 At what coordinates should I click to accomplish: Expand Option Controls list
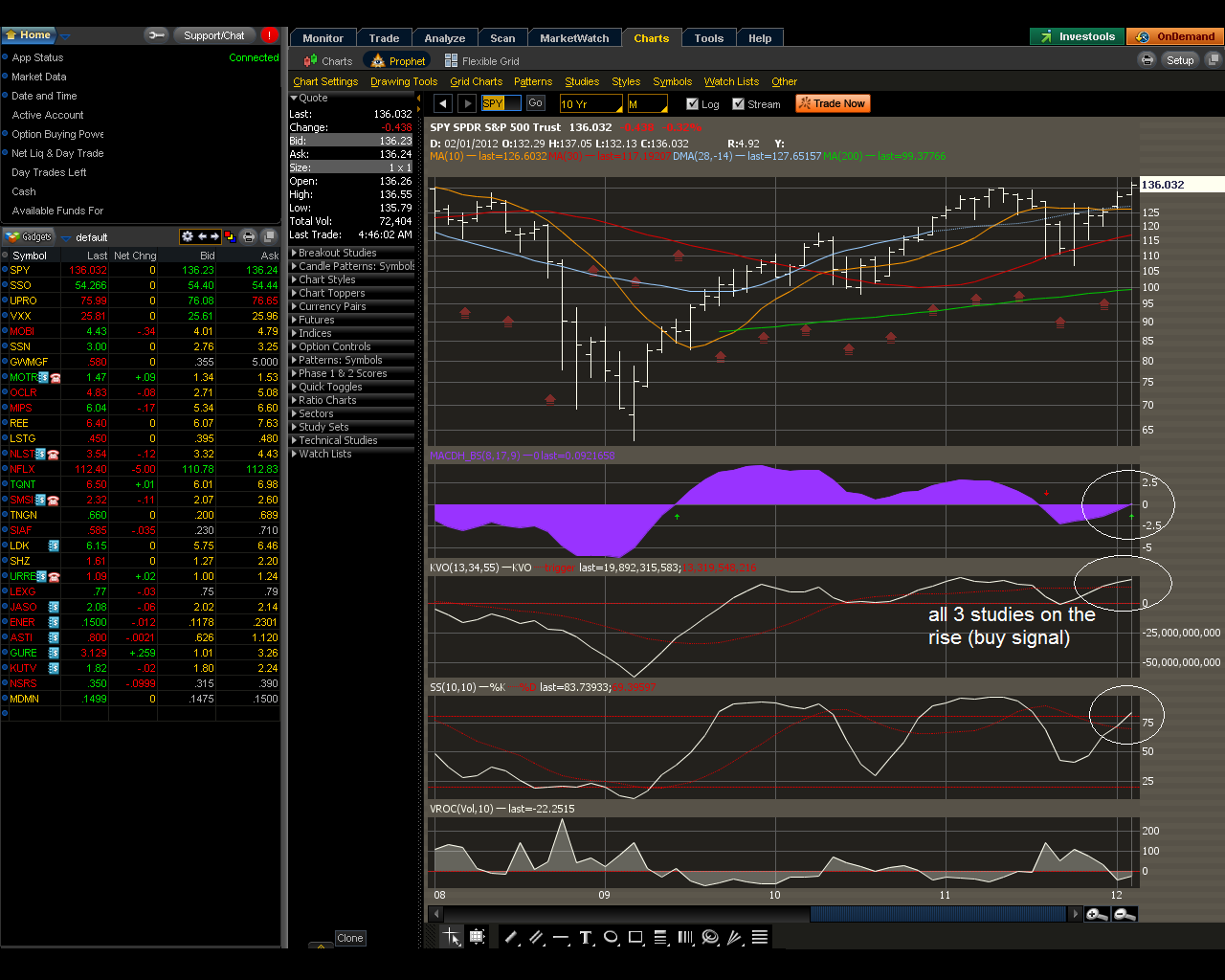[330, 346]
